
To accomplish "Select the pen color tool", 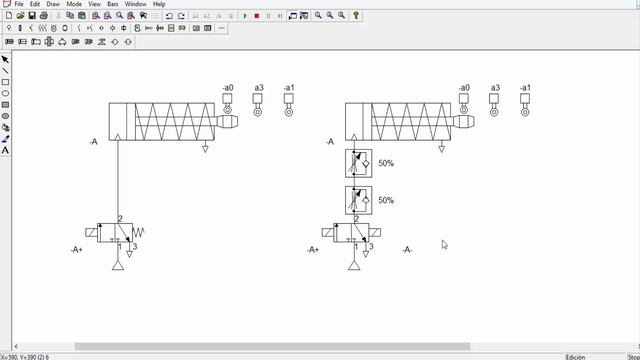I will [x=5, y=139].
